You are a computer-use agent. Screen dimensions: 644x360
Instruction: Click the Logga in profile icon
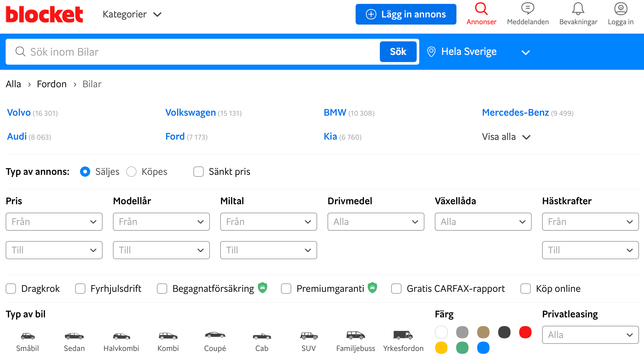621,8
